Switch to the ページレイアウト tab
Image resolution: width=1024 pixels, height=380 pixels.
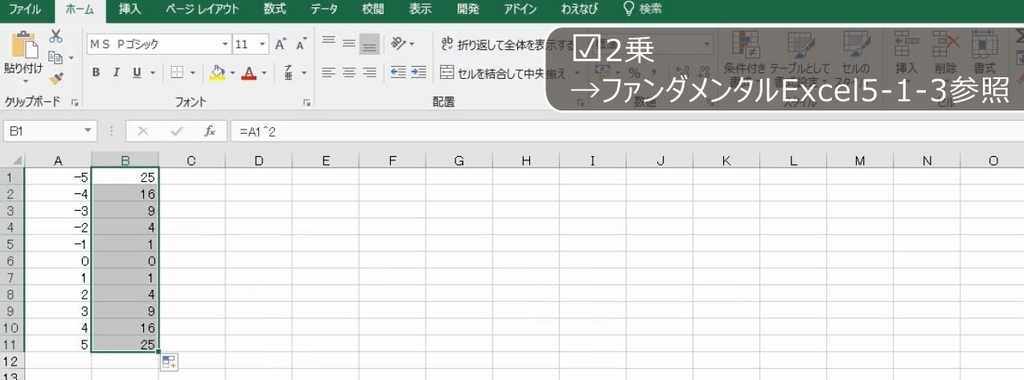202,9
